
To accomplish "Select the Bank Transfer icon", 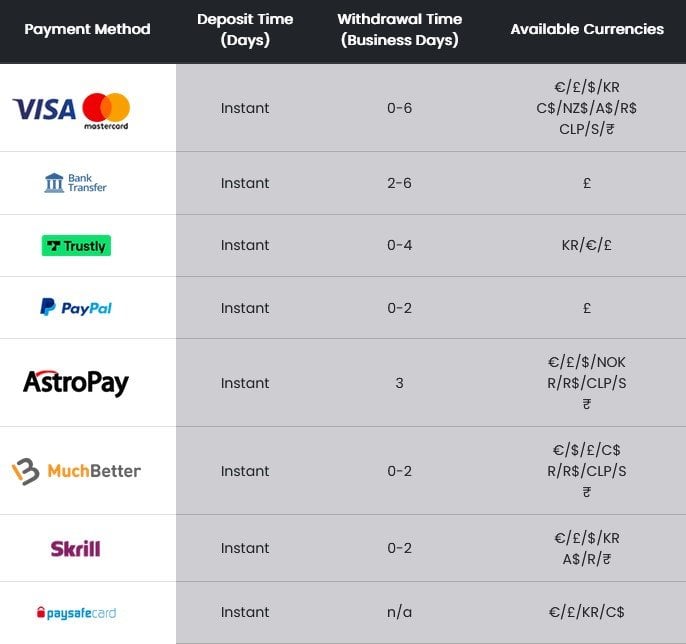I will (75, 183).
